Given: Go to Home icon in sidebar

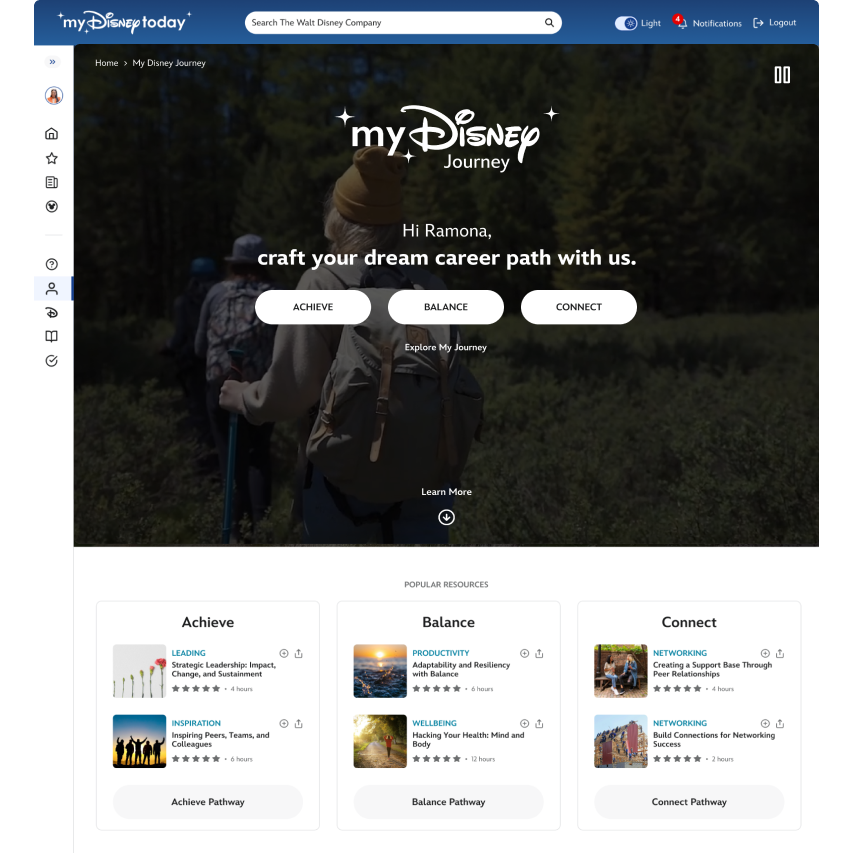Looking at the screenshot, I should [x=52, y=133].
